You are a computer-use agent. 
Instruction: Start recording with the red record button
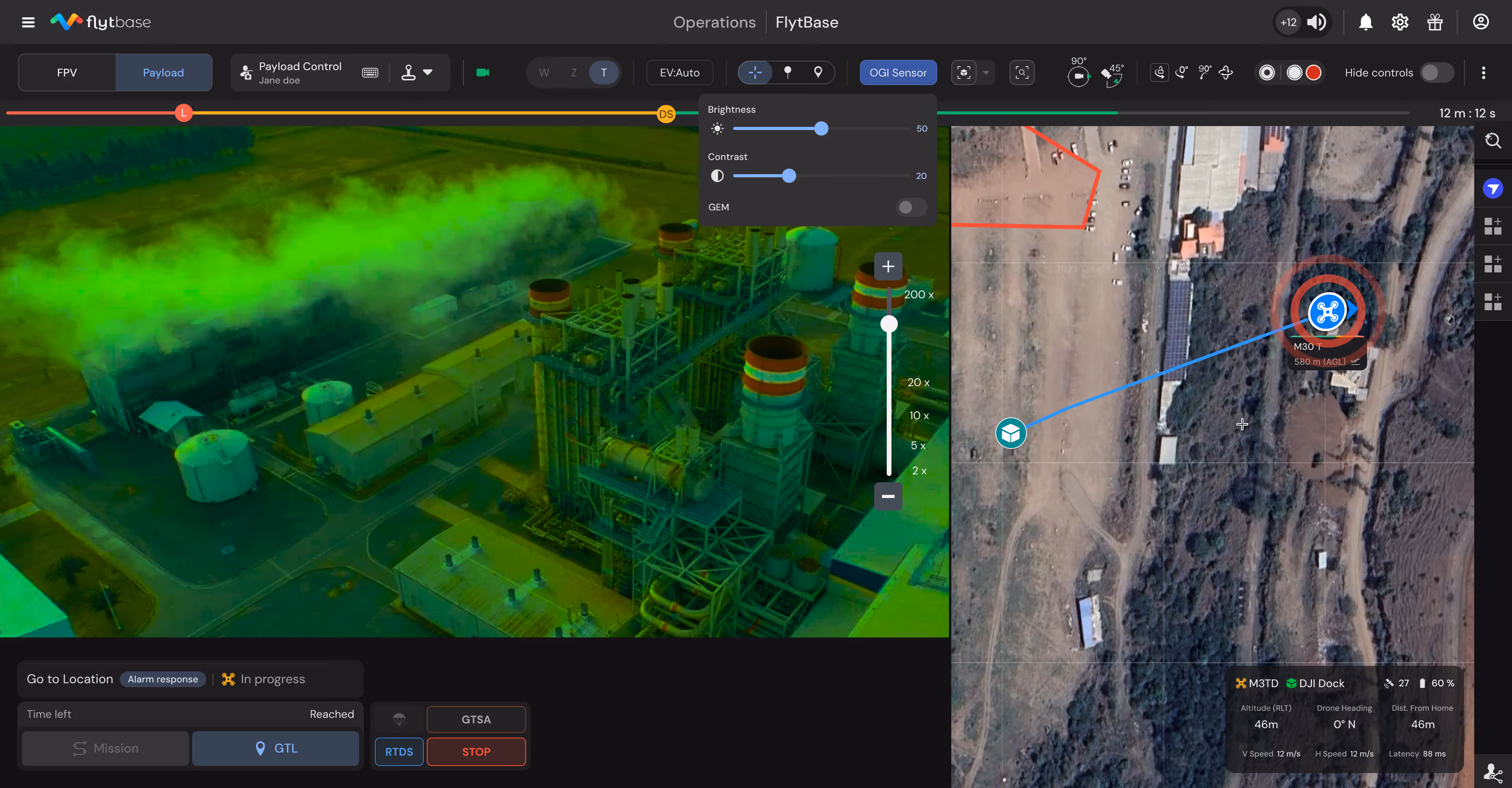pyautogui.click(x=1314, y=73)
